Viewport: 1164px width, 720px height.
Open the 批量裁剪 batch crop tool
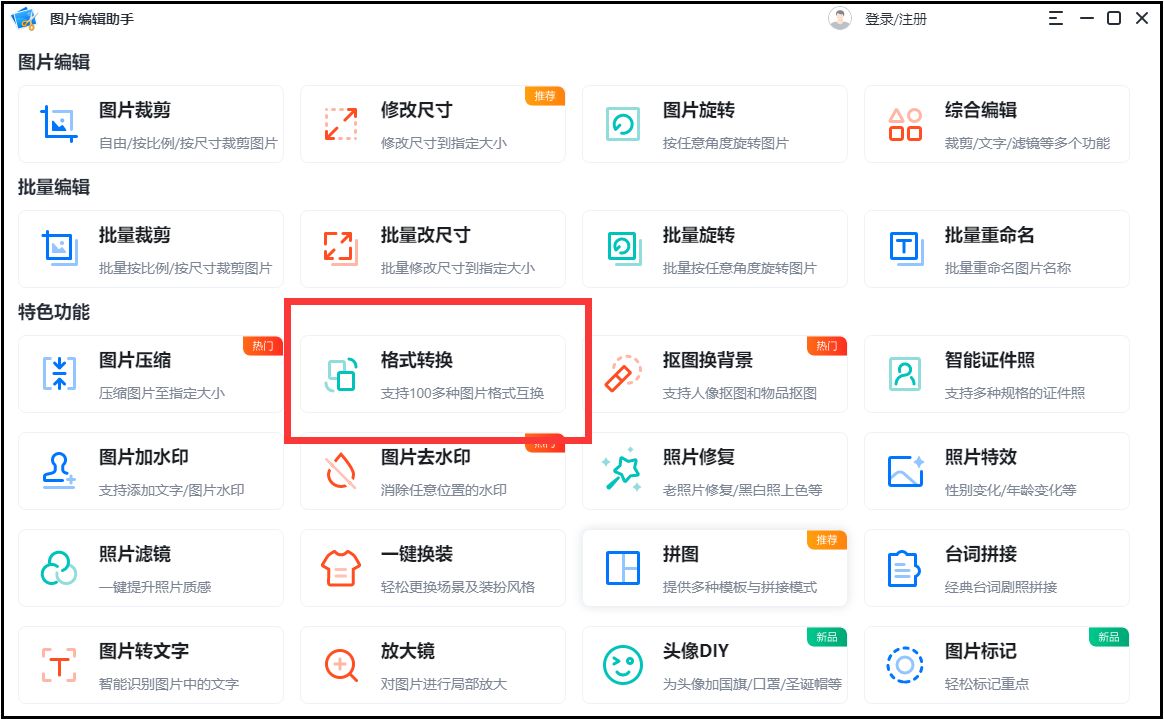click(x=150, y=248)
